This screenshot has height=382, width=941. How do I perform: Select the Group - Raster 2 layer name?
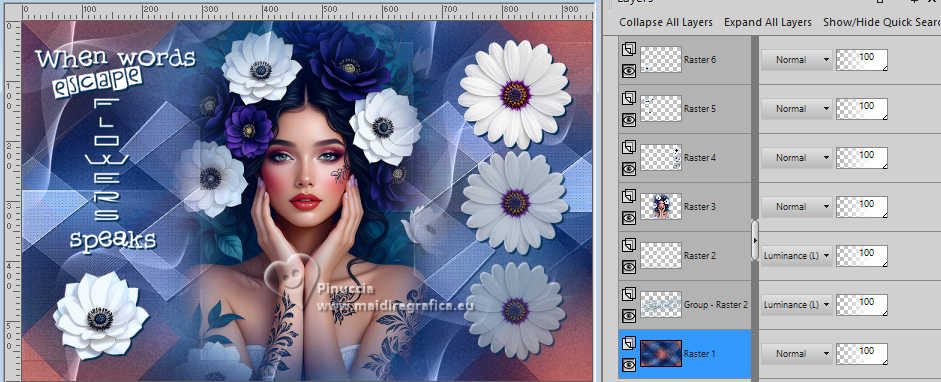click(x=716, y=305)
